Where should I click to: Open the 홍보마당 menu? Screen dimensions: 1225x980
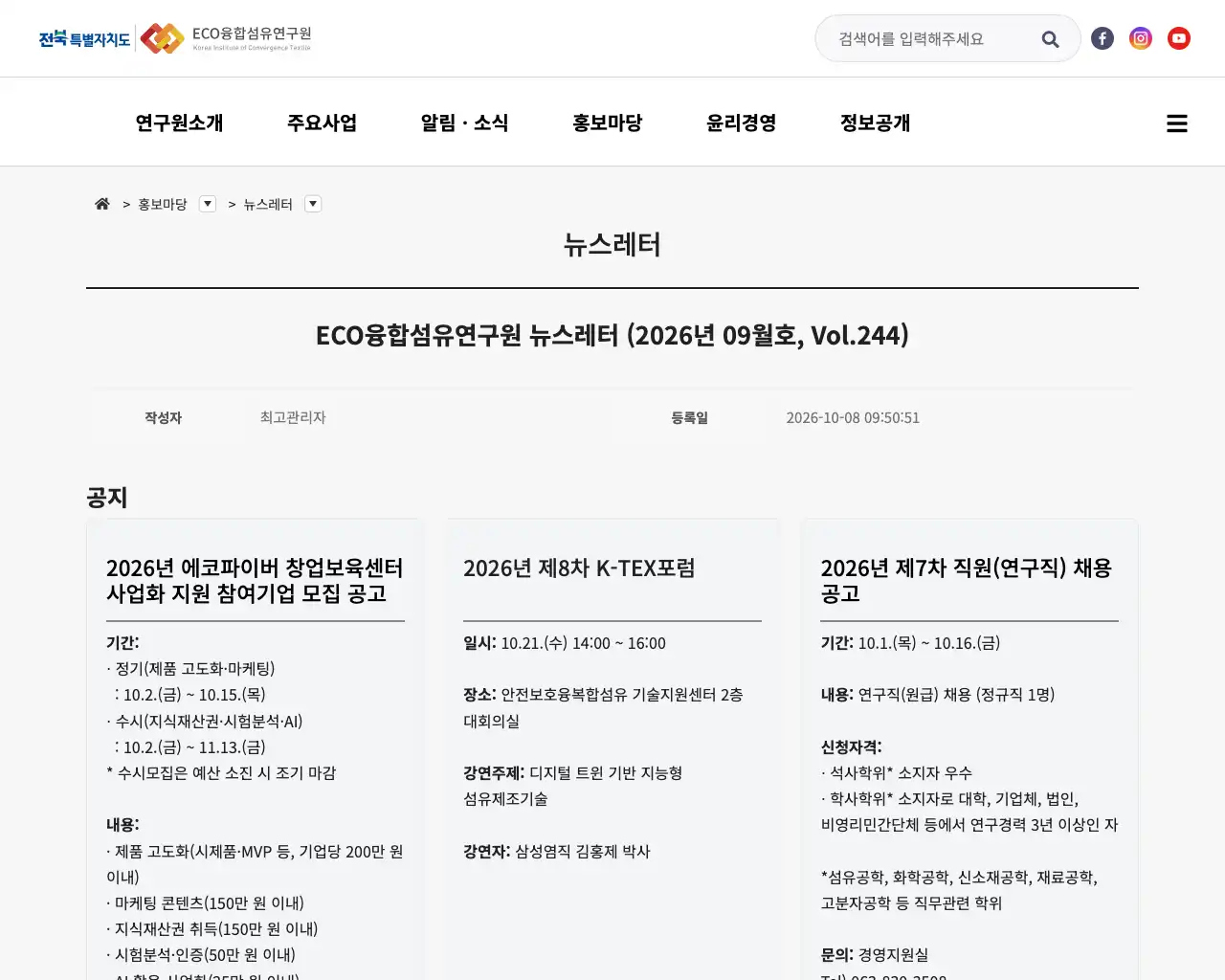607,122
